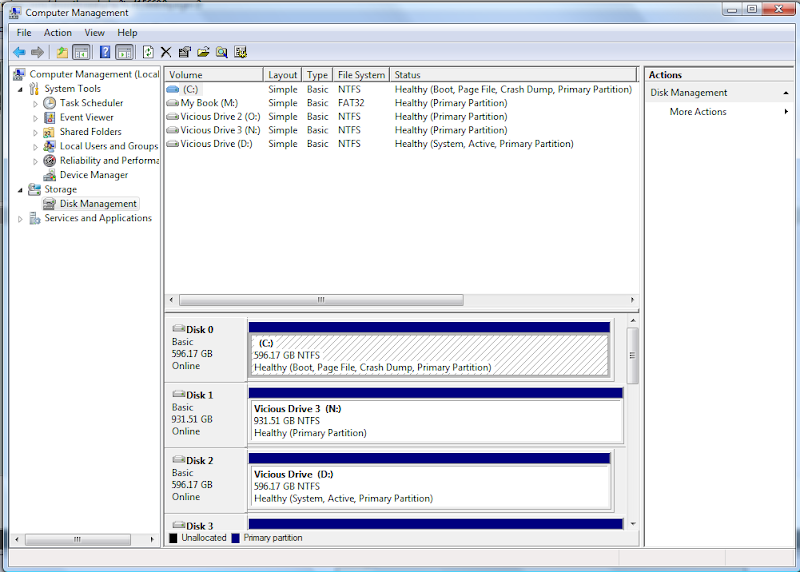Screen dimensions: 800x572
Task: Toggle Show/Hide Console Tree toolbar button
Action: (81, 52)
